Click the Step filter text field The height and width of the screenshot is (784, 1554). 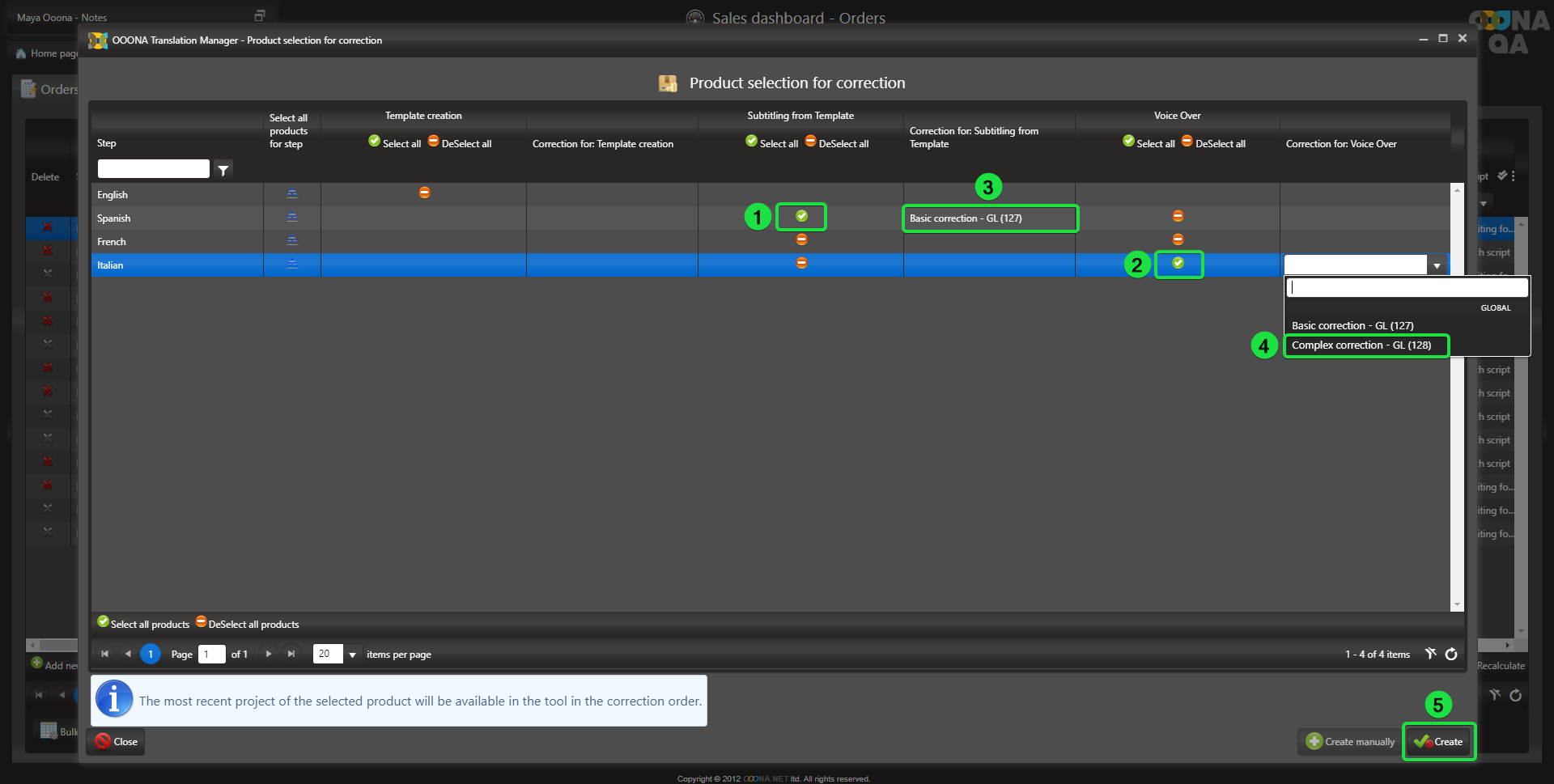pyautogui.click(x=153, y=169)
